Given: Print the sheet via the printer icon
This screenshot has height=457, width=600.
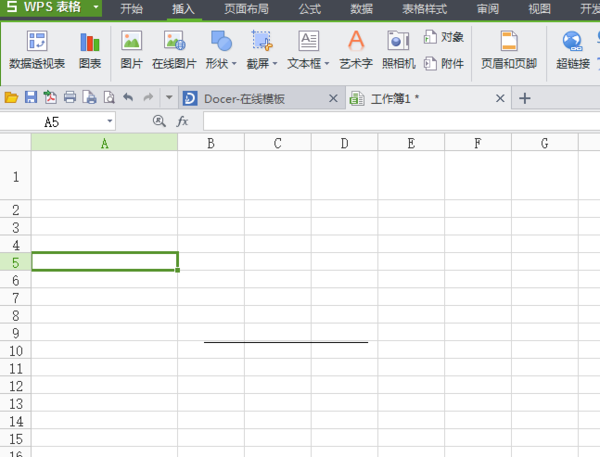Looking at the screenshot, I should (x=70, y=98).
